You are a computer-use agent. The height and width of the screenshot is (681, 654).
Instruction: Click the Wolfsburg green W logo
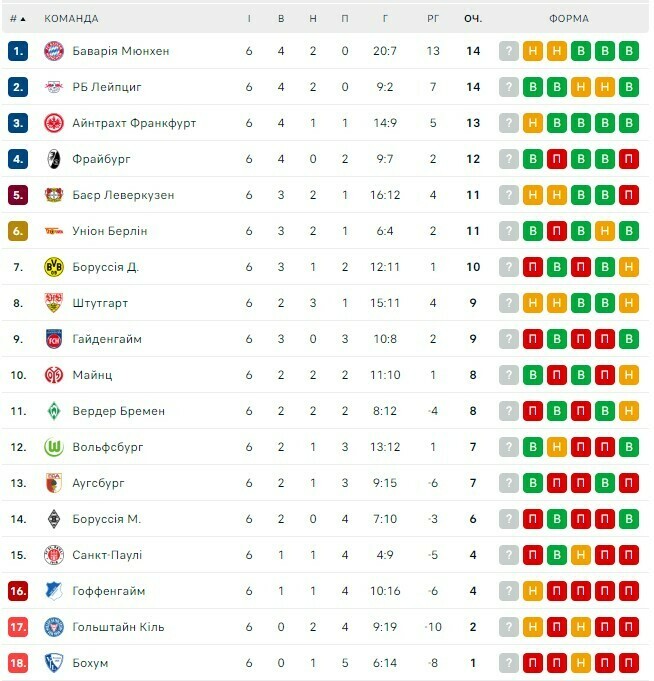[x=54, y=447]
